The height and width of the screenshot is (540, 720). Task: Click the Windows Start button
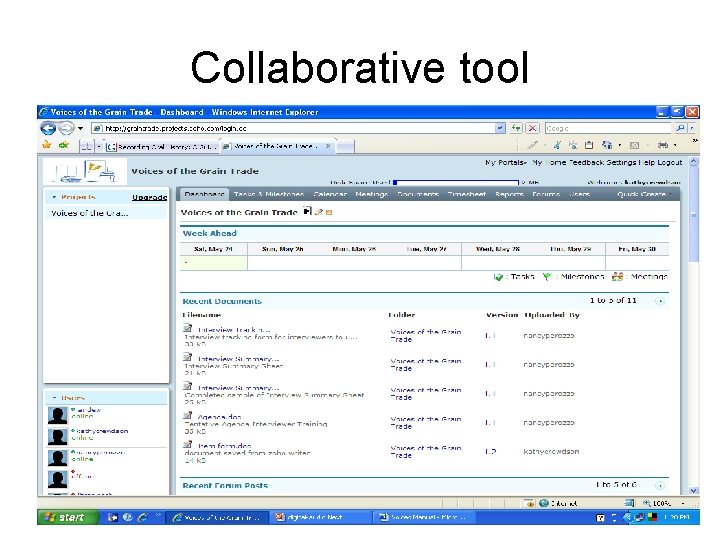point(68,517)
